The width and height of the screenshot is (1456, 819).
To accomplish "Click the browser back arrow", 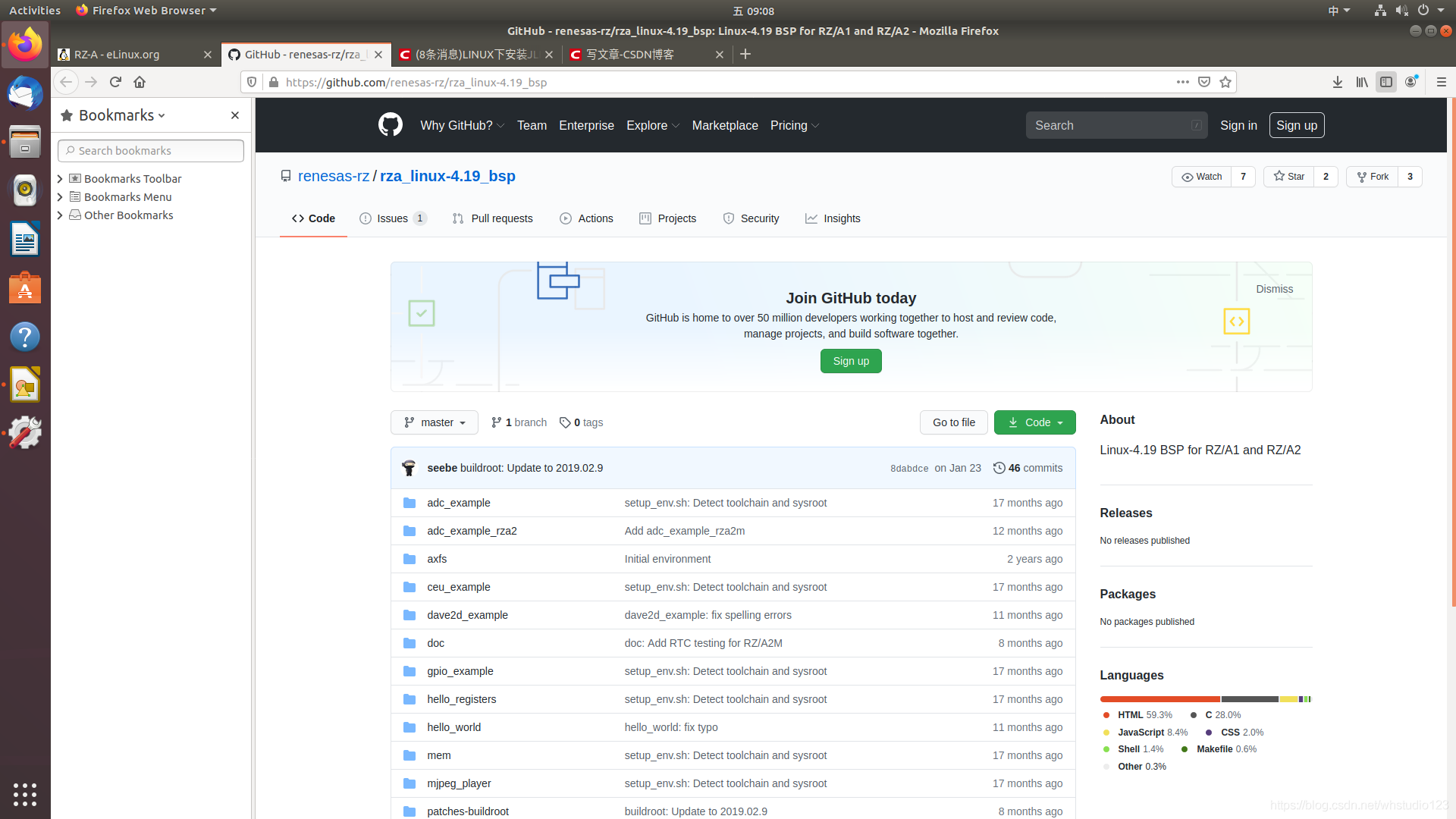I will coord(66,82).
